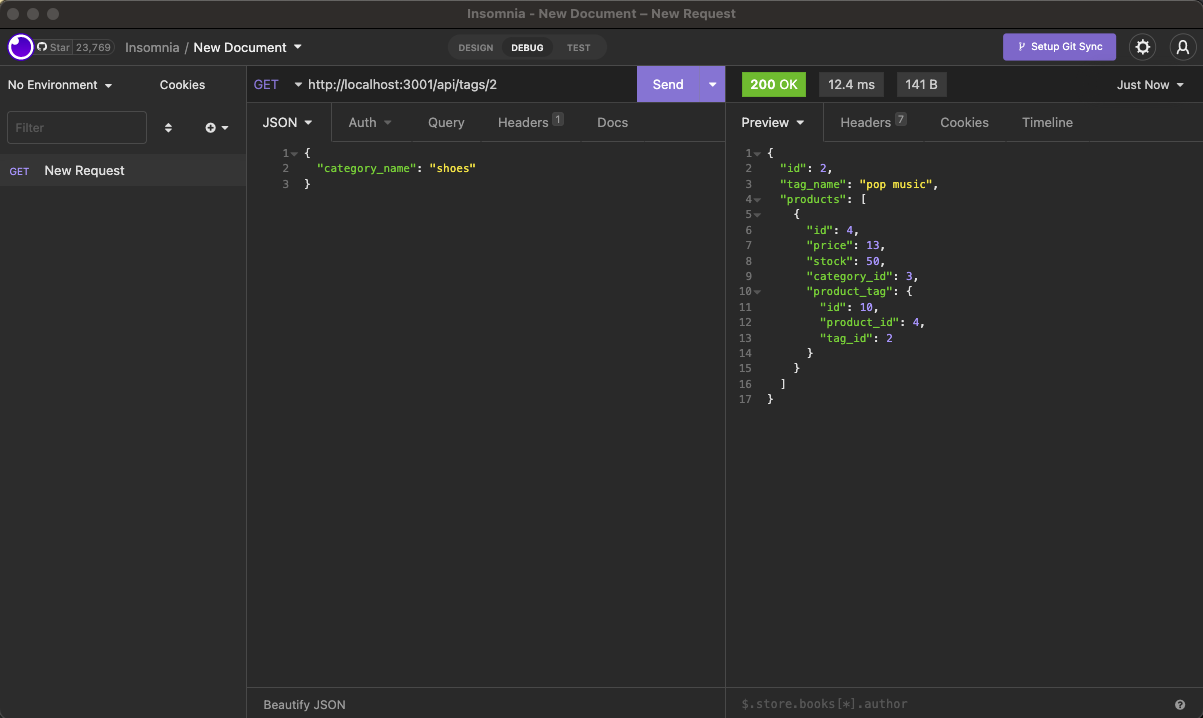Open the Insomnia preferences gear icon
This screenshot has width=1203, height=718.
pos(1142,47)
